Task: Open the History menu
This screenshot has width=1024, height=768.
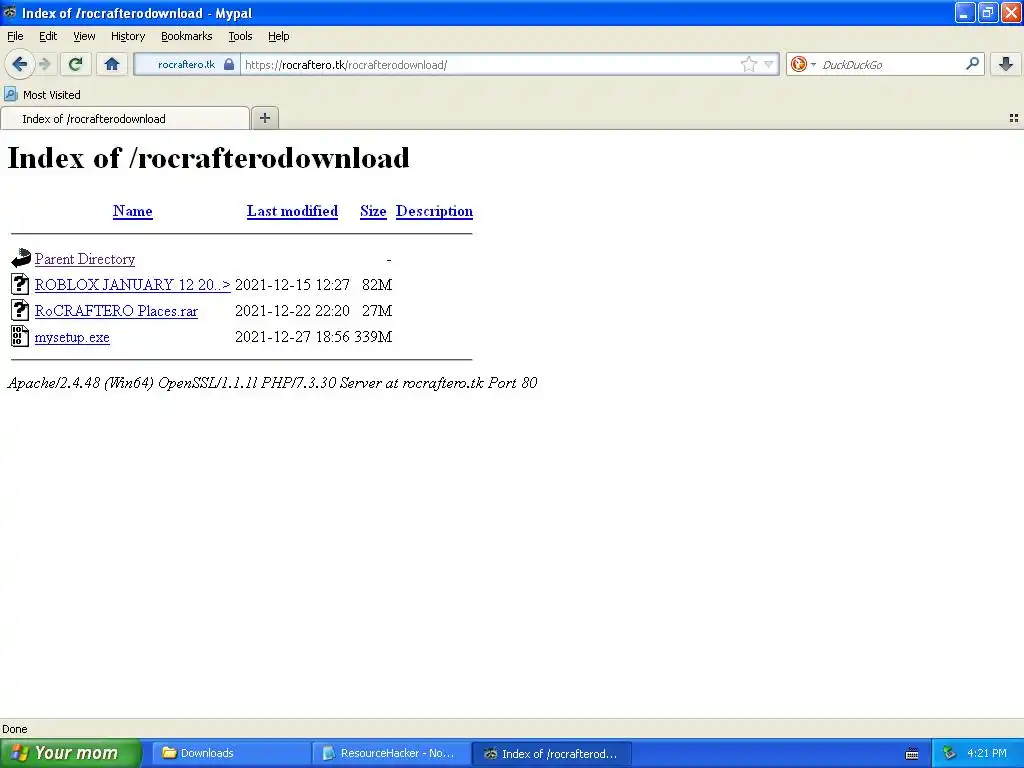Action: point(127,37)
